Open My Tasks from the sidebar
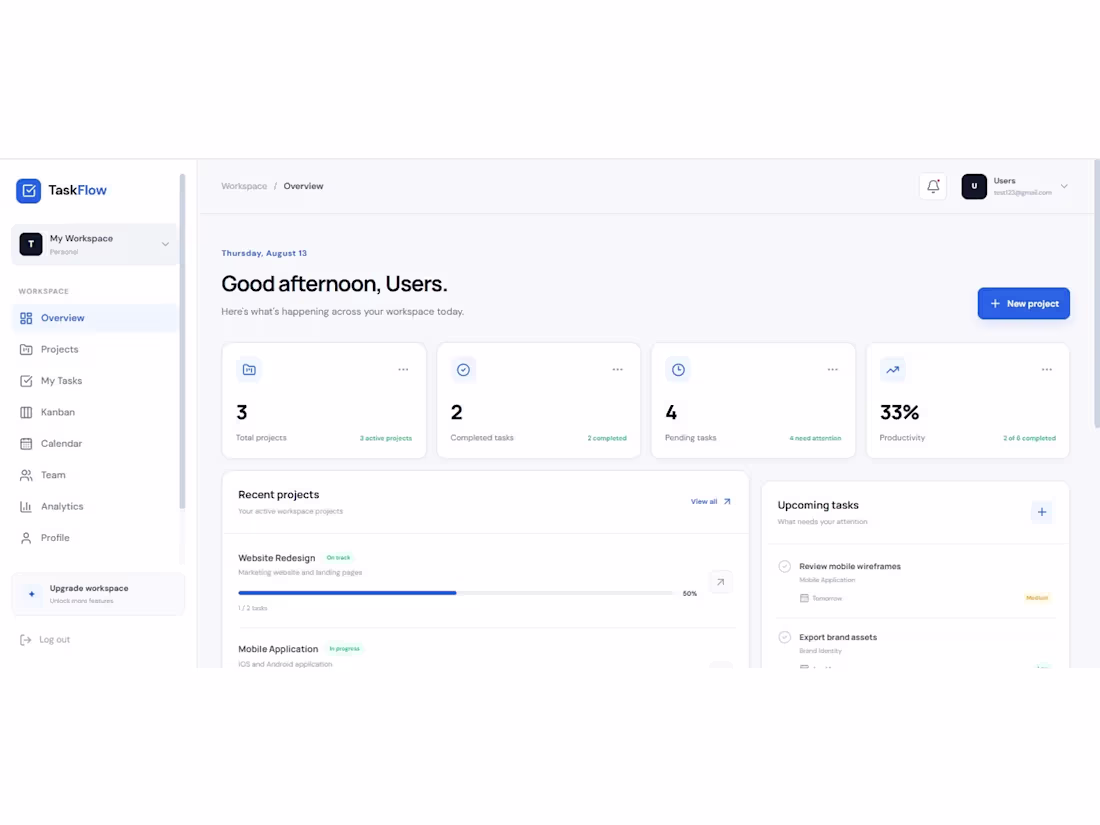Image resolution: width=1100 pixels, height=825 pixels. tap(95, 381)
